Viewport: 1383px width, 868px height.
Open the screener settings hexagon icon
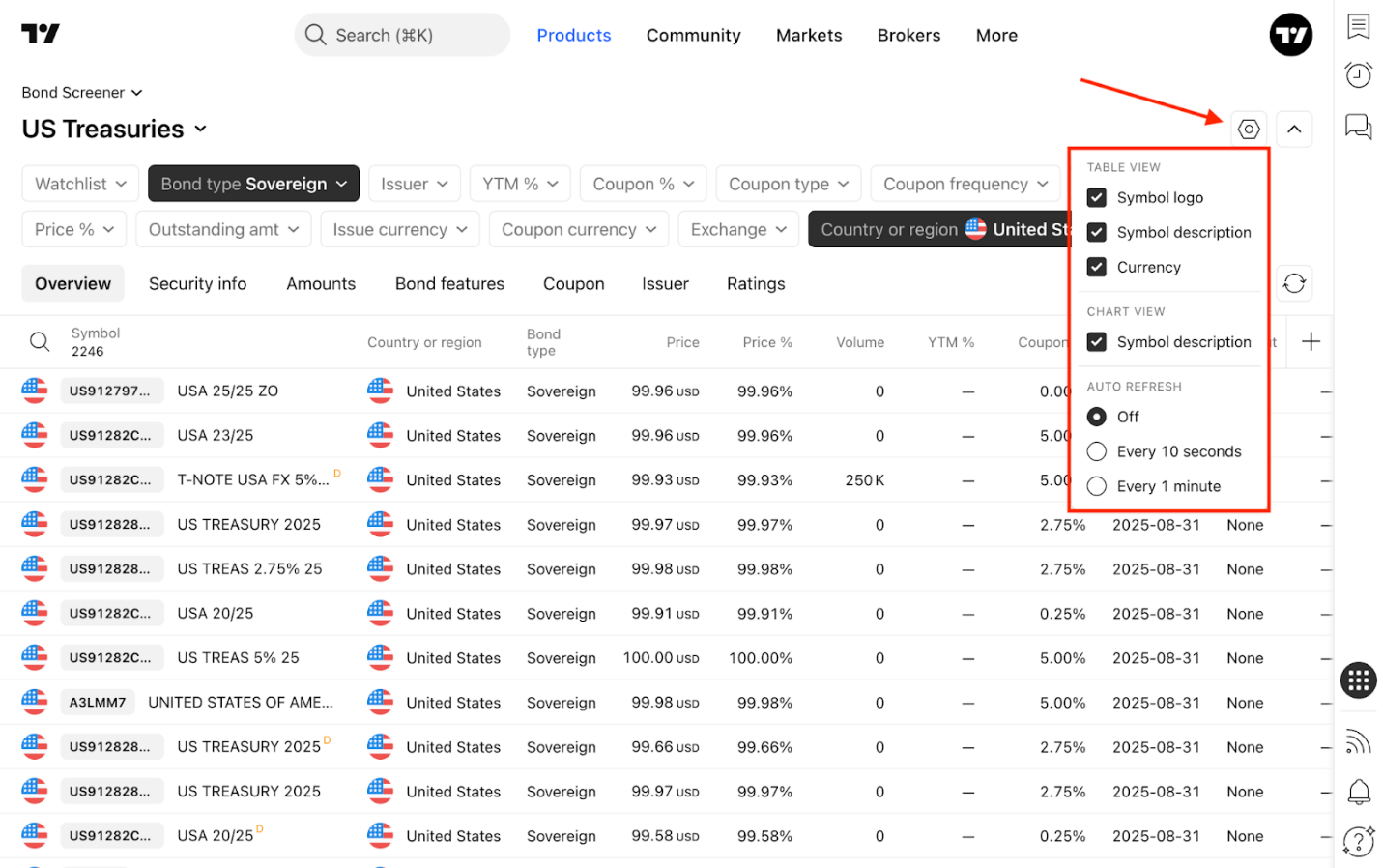click(1249, 129)
